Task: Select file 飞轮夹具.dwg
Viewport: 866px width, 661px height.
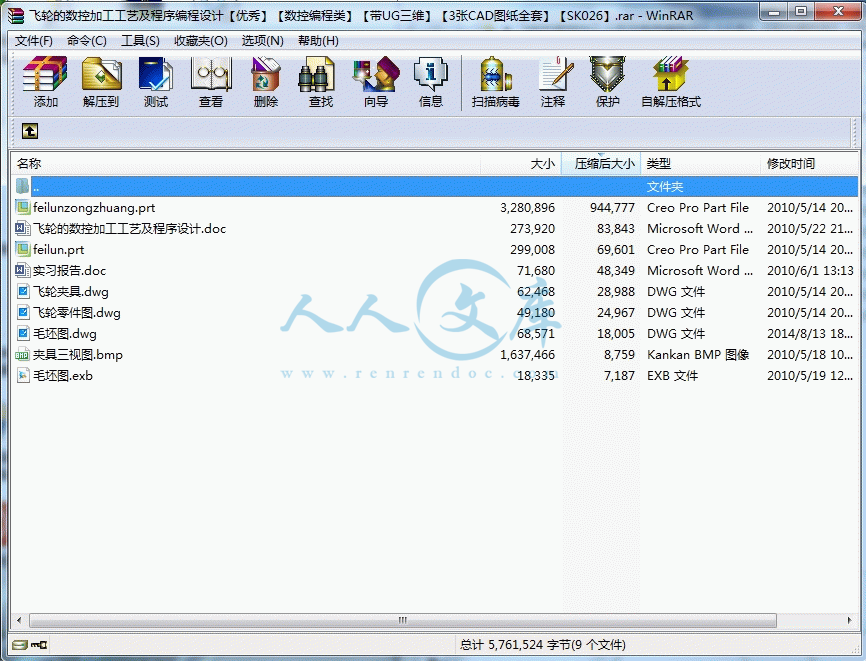Action: (71, 292)
